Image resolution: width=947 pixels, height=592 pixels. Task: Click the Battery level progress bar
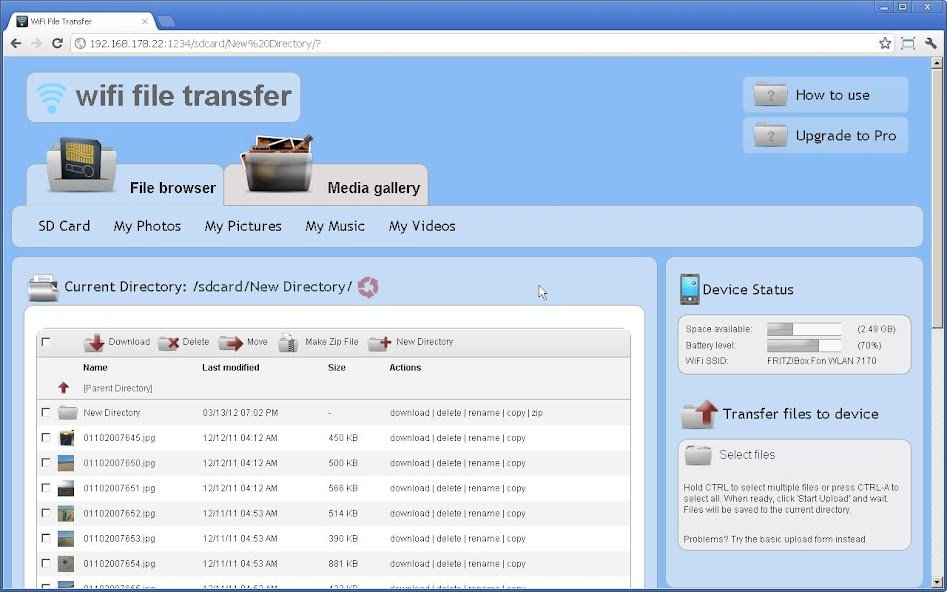pyautogui.click(x=804, y=346)
